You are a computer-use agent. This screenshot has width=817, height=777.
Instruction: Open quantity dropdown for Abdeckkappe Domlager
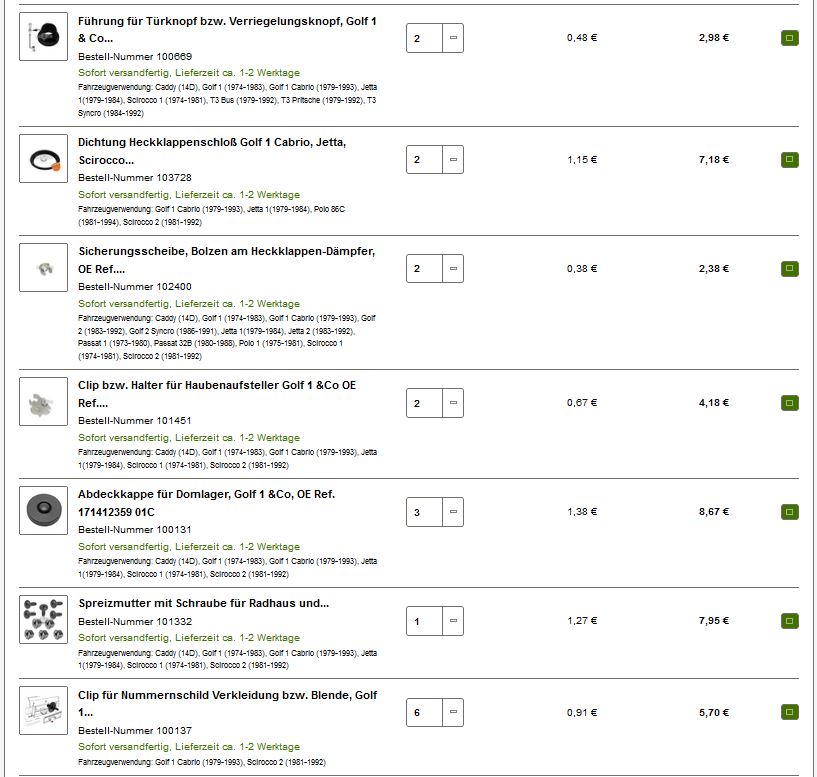point(453,512)
